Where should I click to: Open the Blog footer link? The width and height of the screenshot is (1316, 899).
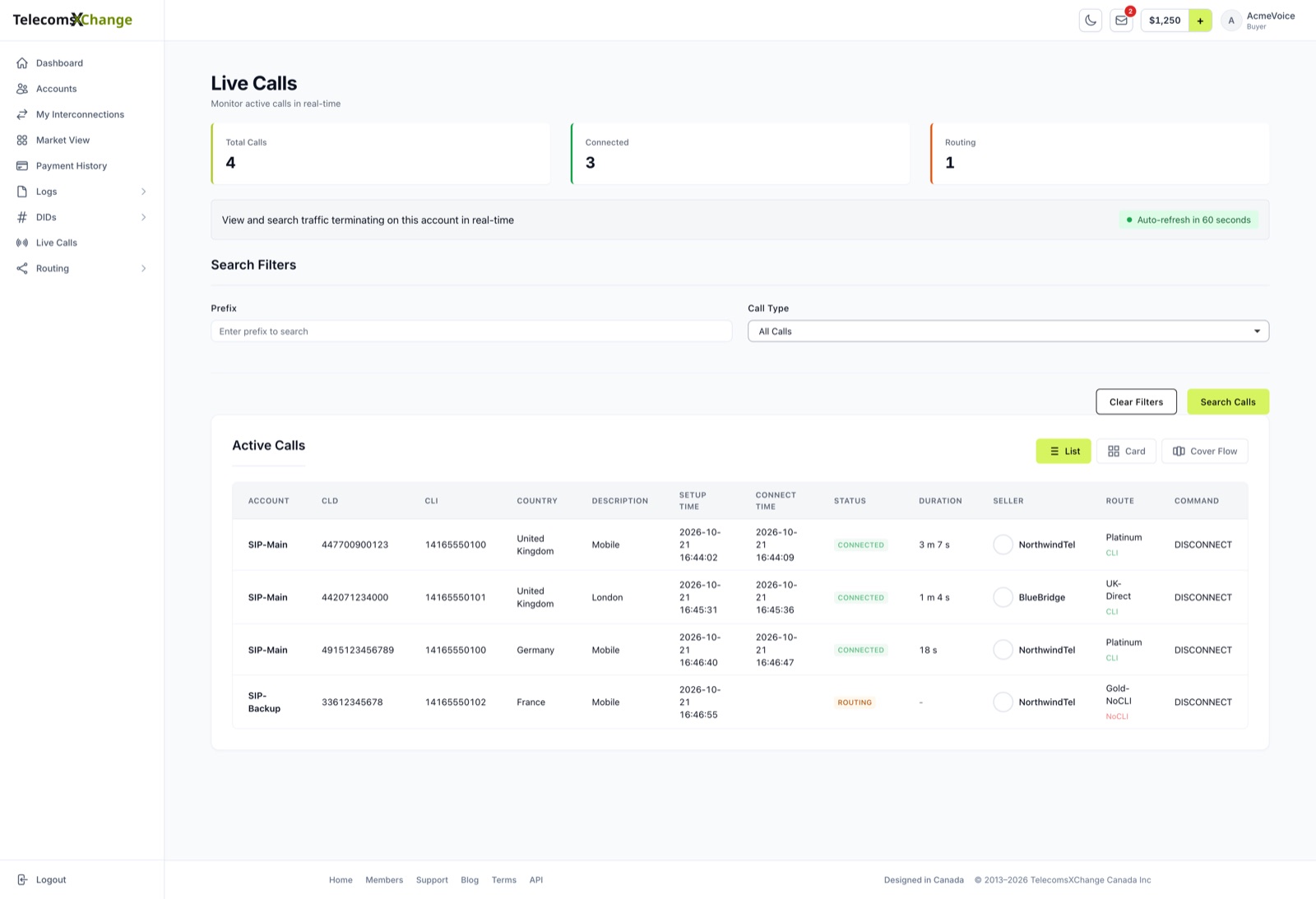[470, 880]
